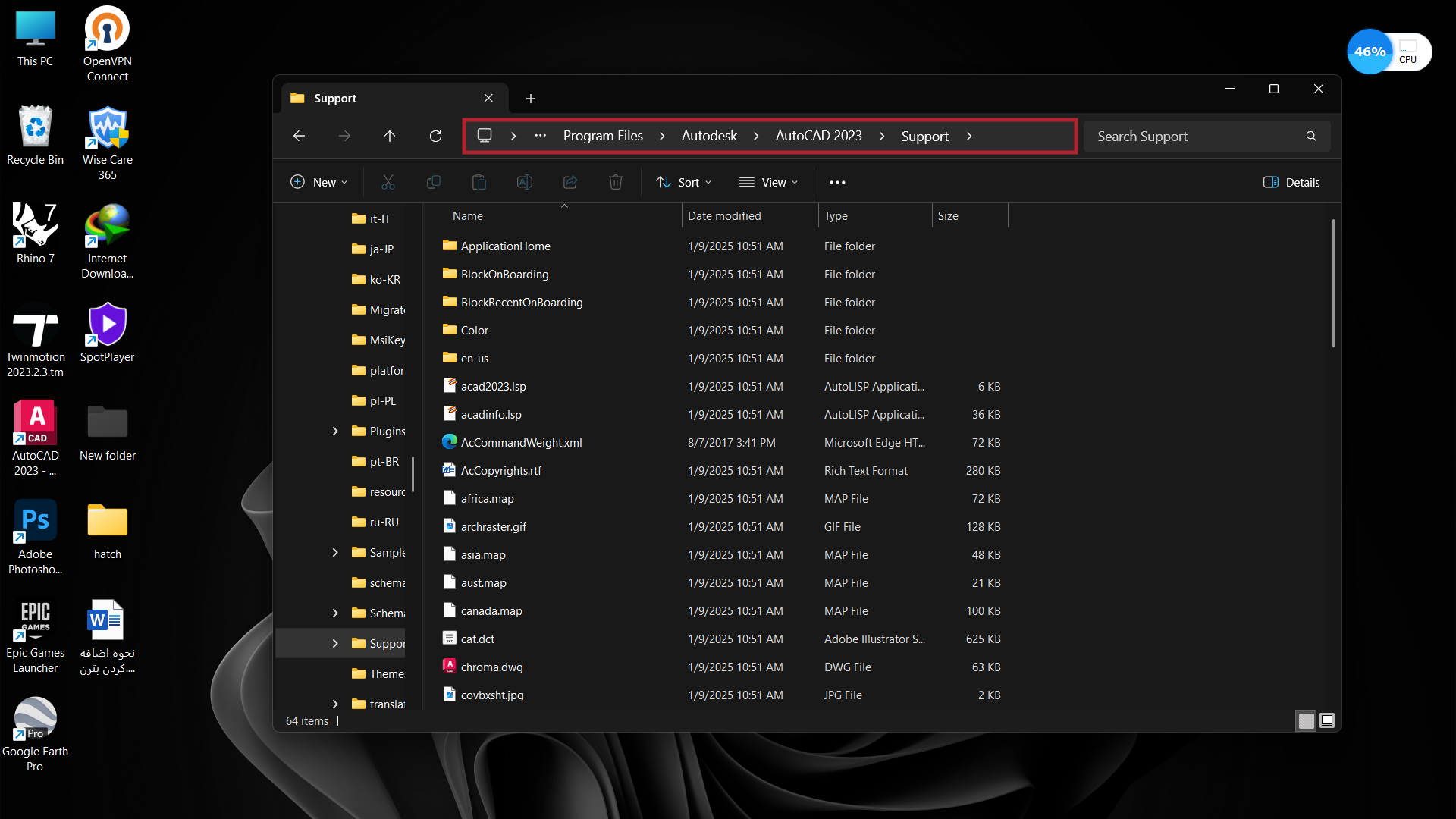Select the Google Earth Pro desktop icon
This screenshot has height=819, width=1456.
[x=35, y=734]
